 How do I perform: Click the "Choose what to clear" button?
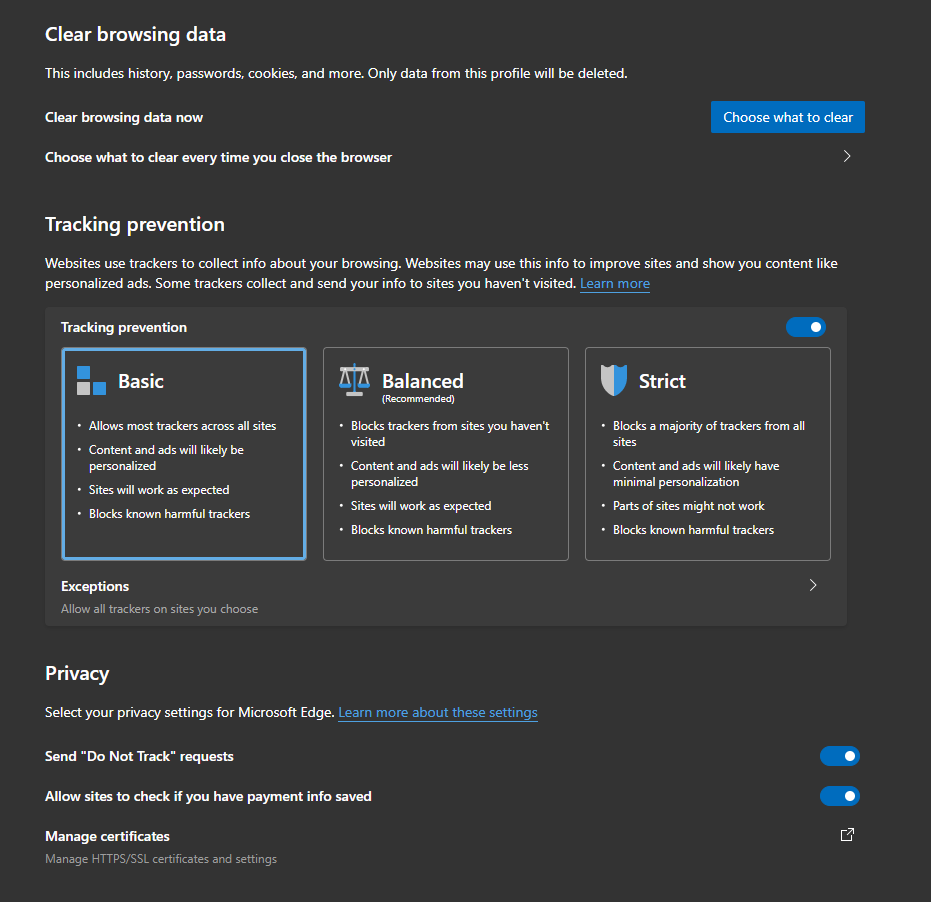pos(787,117)
